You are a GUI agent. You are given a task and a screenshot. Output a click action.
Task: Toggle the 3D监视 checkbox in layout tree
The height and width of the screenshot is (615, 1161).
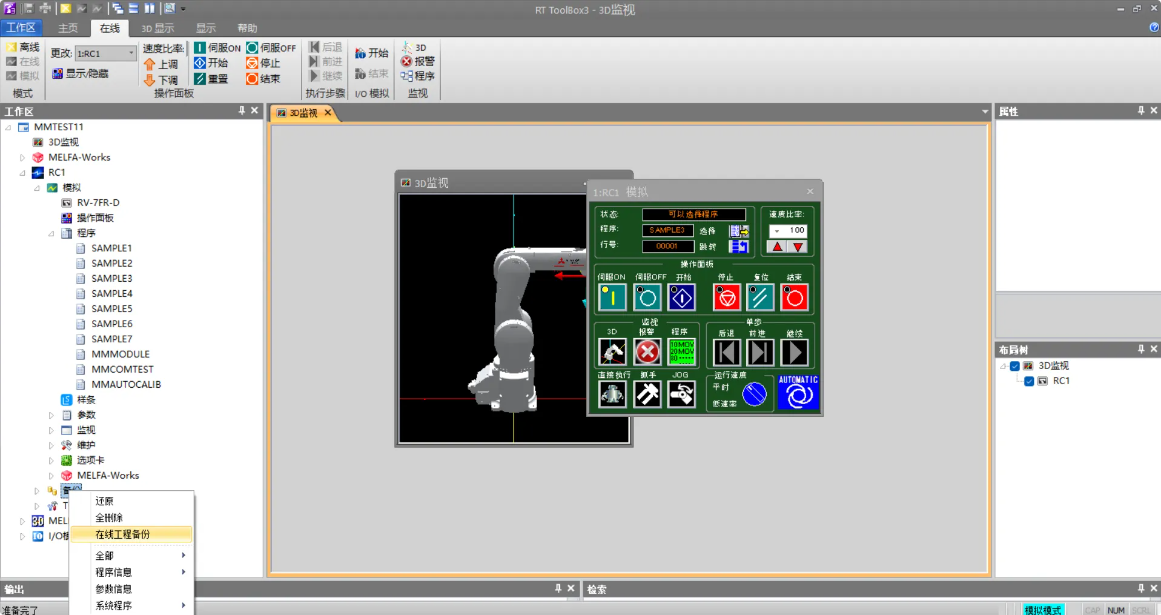click(x=1015, y=366)
